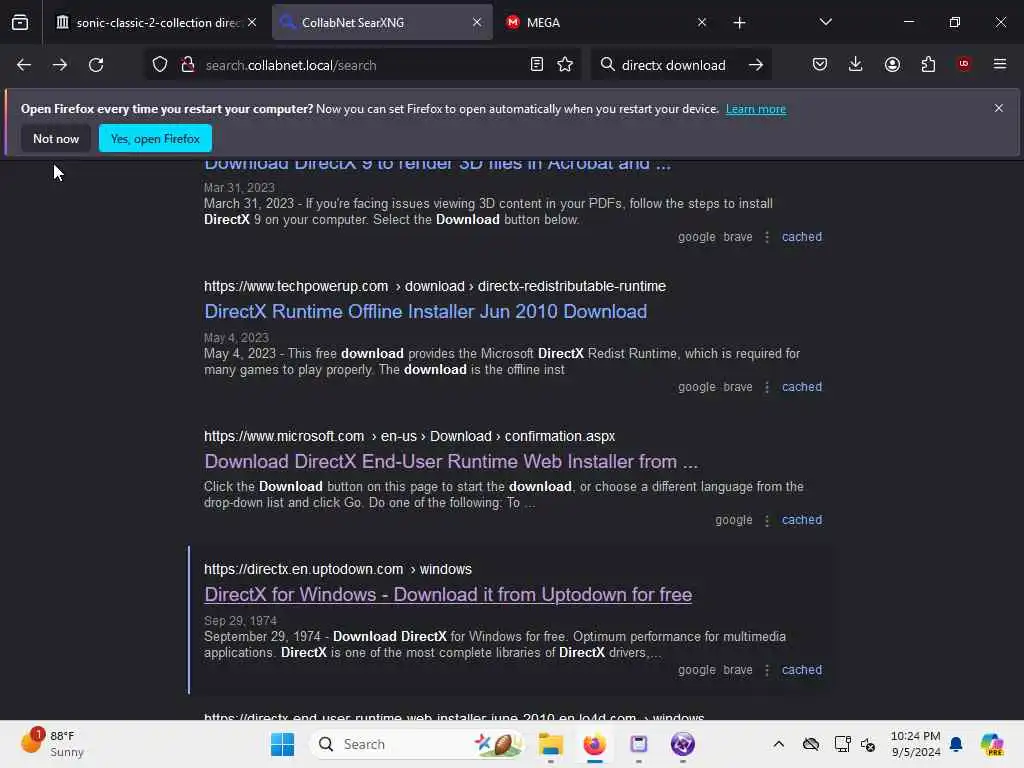Open Download DirectX End-User Runtime Web Installer result
Image resolution: width=1024 pixels, height=768 pixels.
pos(451,462)
